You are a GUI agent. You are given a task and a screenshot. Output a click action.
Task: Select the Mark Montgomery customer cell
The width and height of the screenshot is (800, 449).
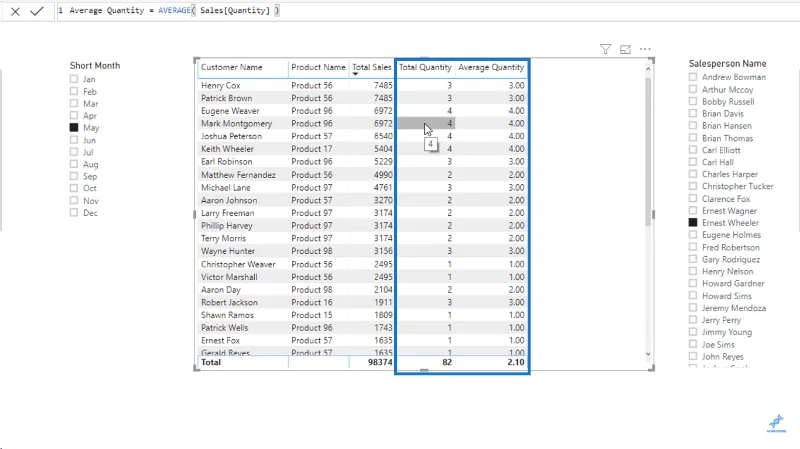tap(236, 123)
